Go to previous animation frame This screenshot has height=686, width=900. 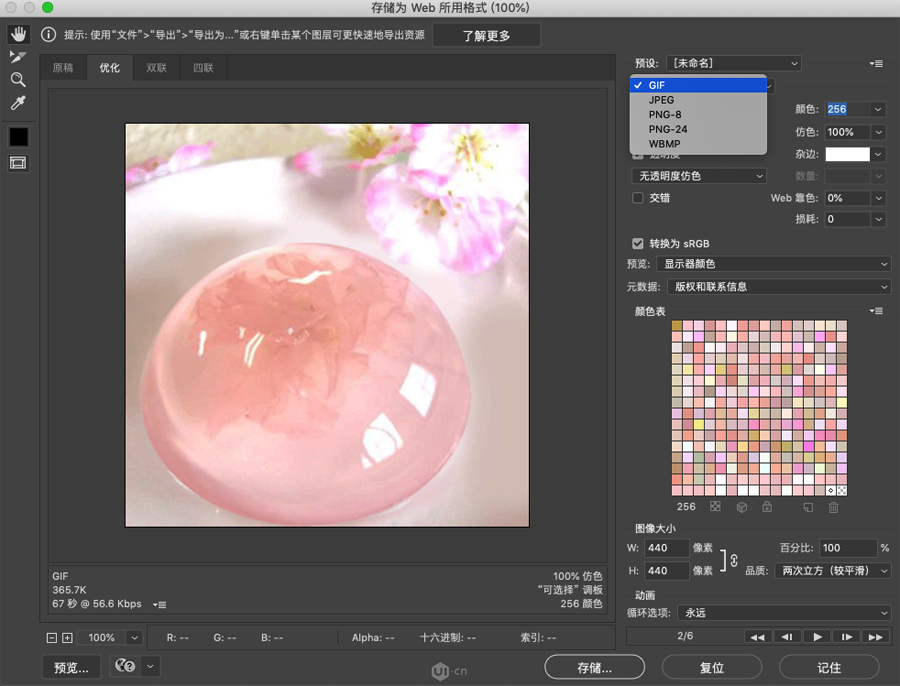point(788,637)
